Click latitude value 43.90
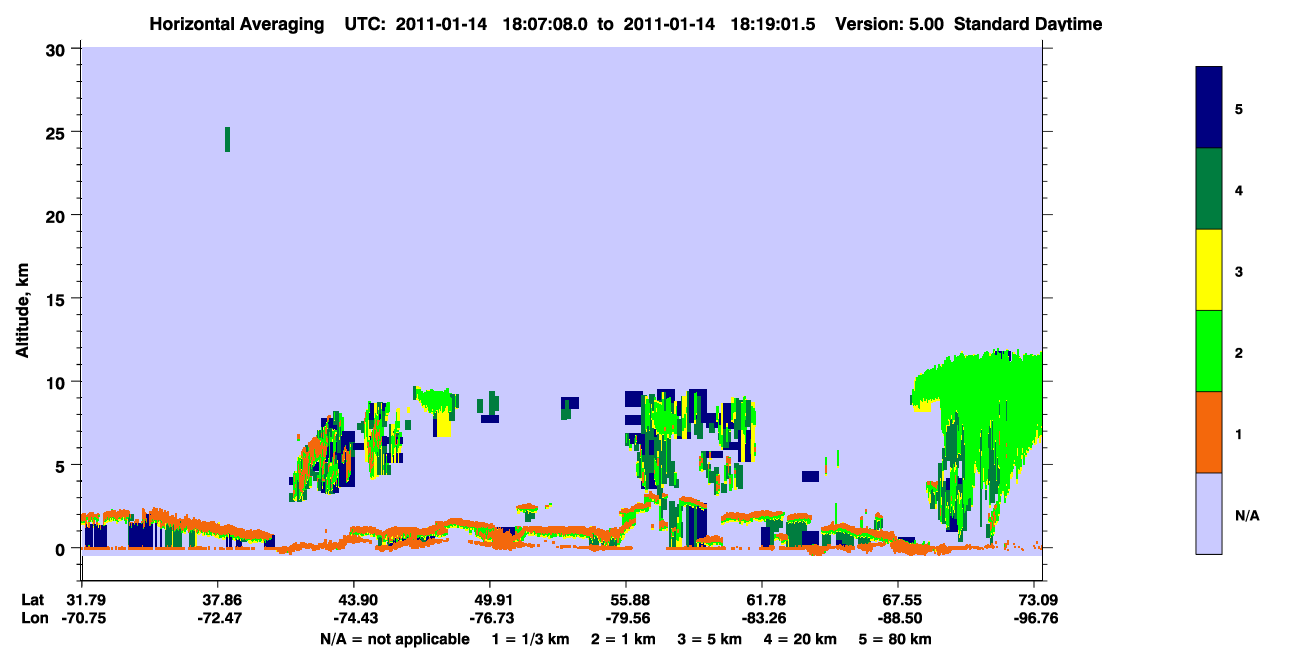The image size is (1300, 667). click(354, 600)
